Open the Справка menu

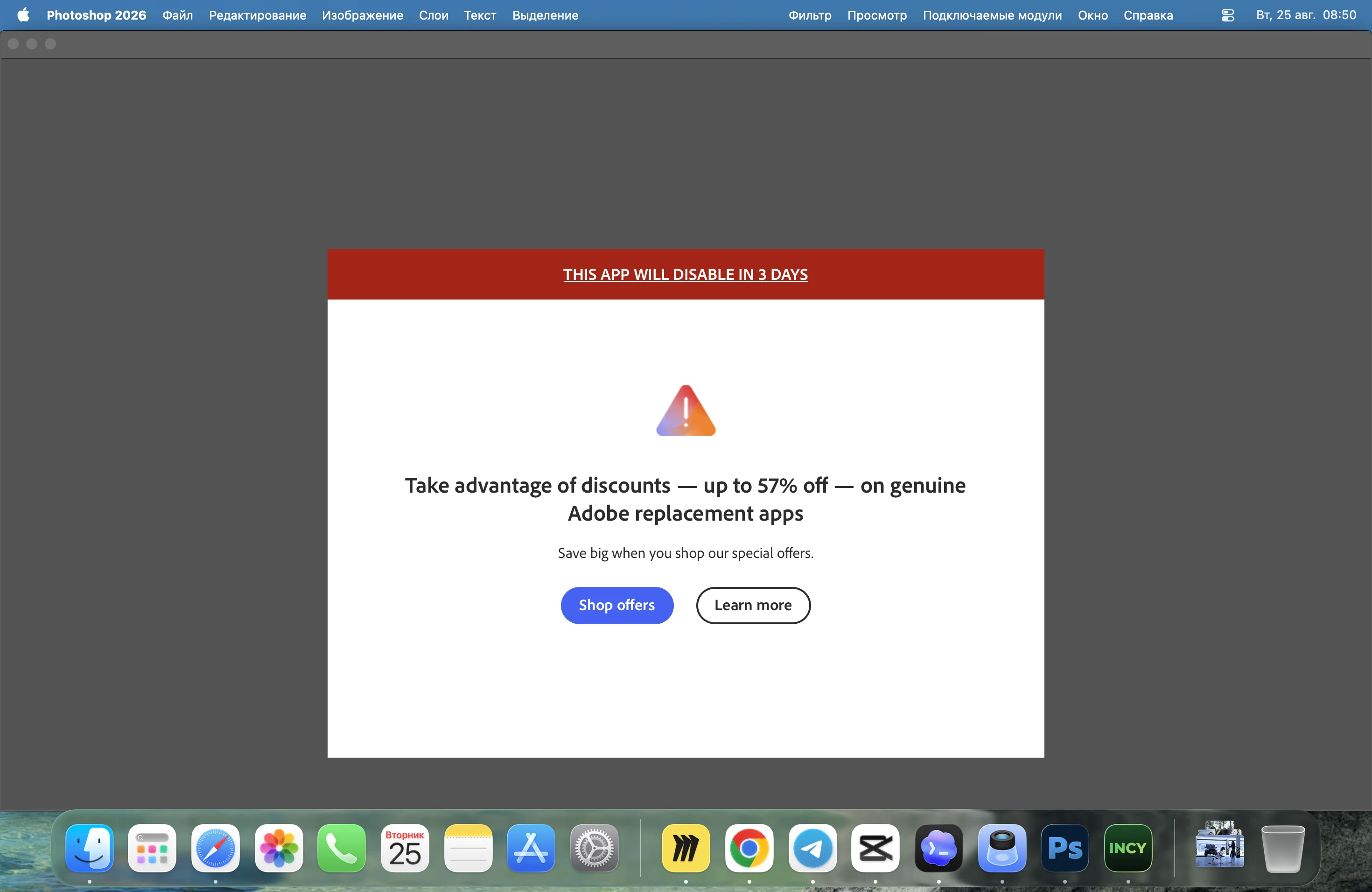coord(1148,15)
